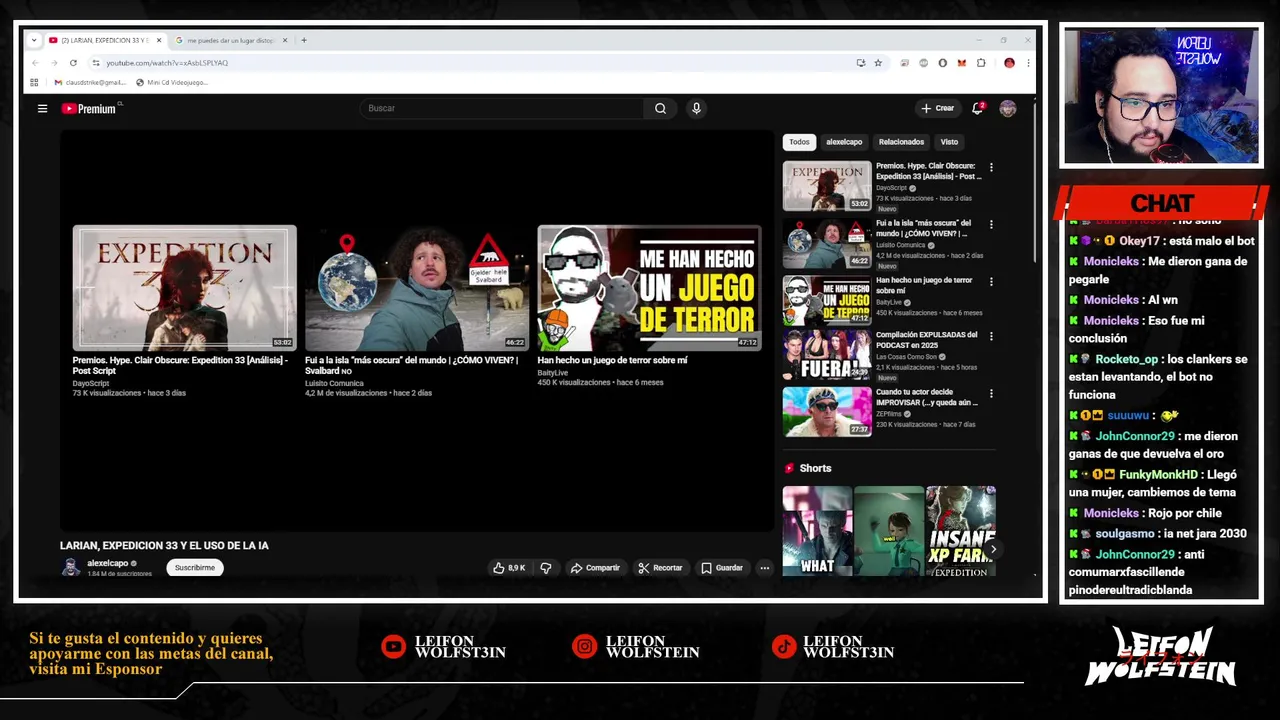Reload the page in Chrome
The height and width of the screenshot is (720, 1280).
[74, 62]
